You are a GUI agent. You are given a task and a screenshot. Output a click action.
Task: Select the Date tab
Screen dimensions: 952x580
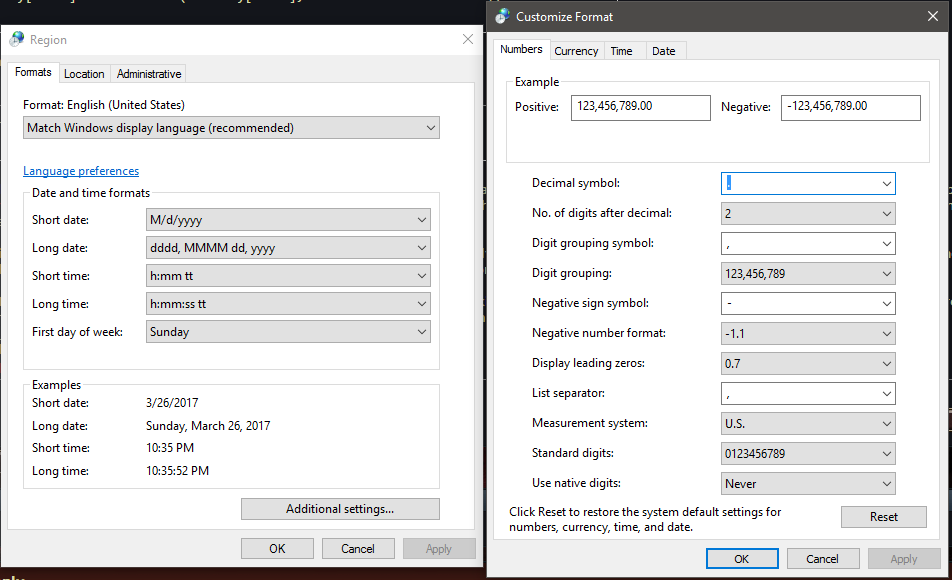click(x=664, y=51)
